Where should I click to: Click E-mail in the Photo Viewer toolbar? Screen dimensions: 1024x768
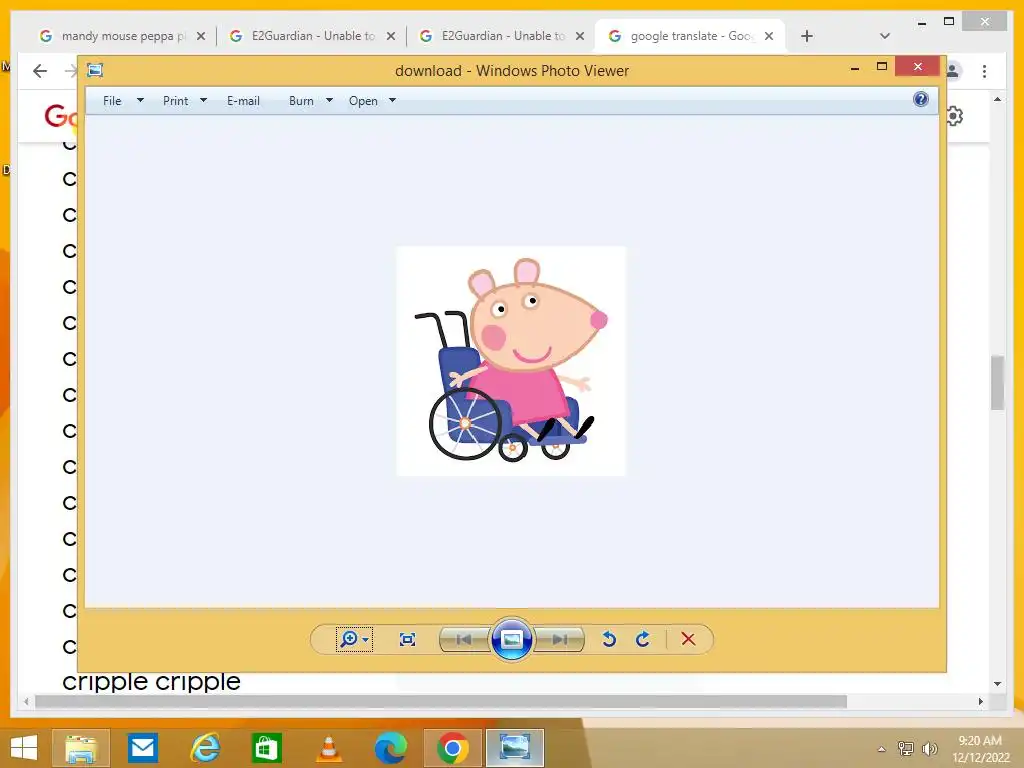pyautogui.click(x=244, y=101)
